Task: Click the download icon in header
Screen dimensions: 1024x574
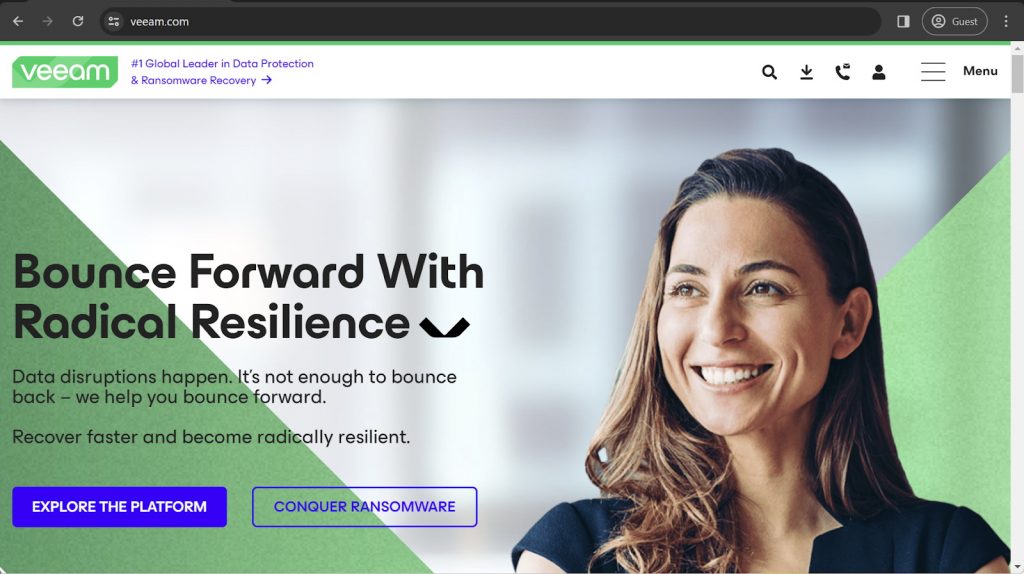Action: (x=807, y=72)
